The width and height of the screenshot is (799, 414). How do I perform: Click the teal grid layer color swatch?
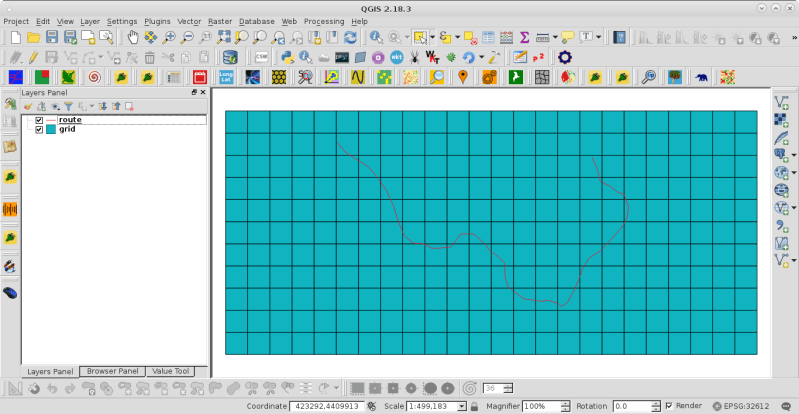(x=50, y=130)
